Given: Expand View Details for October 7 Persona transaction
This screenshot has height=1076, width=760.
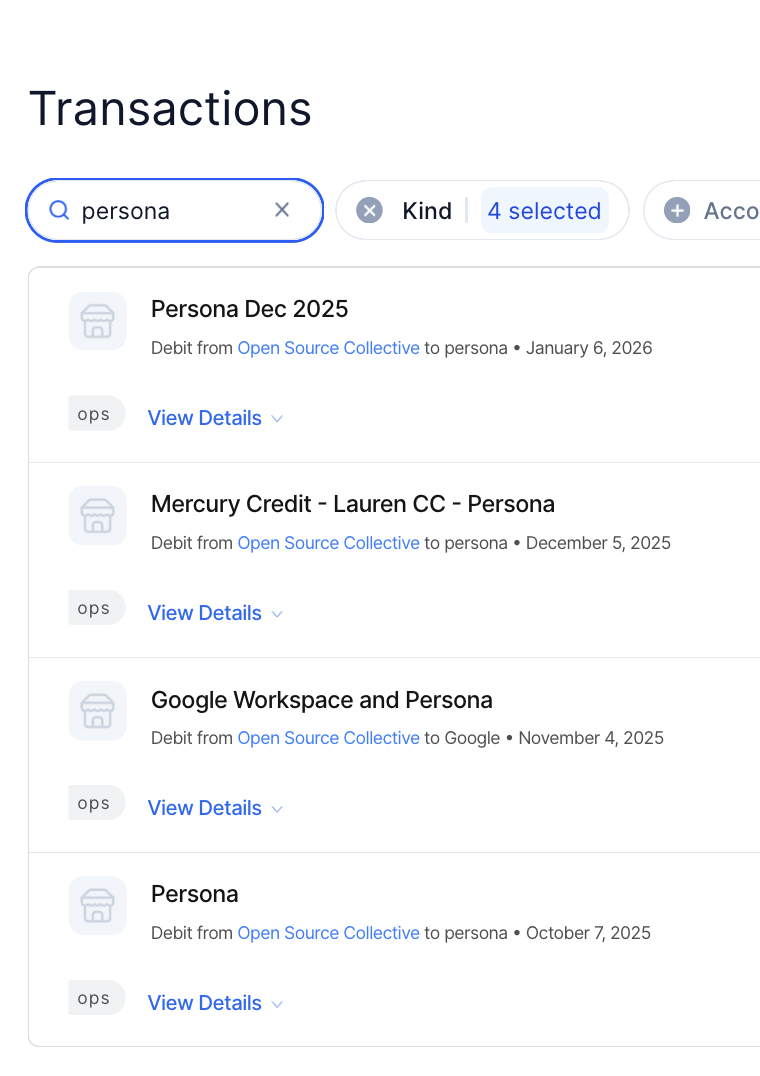Looking at the screenshot, I should (215, 1003).
